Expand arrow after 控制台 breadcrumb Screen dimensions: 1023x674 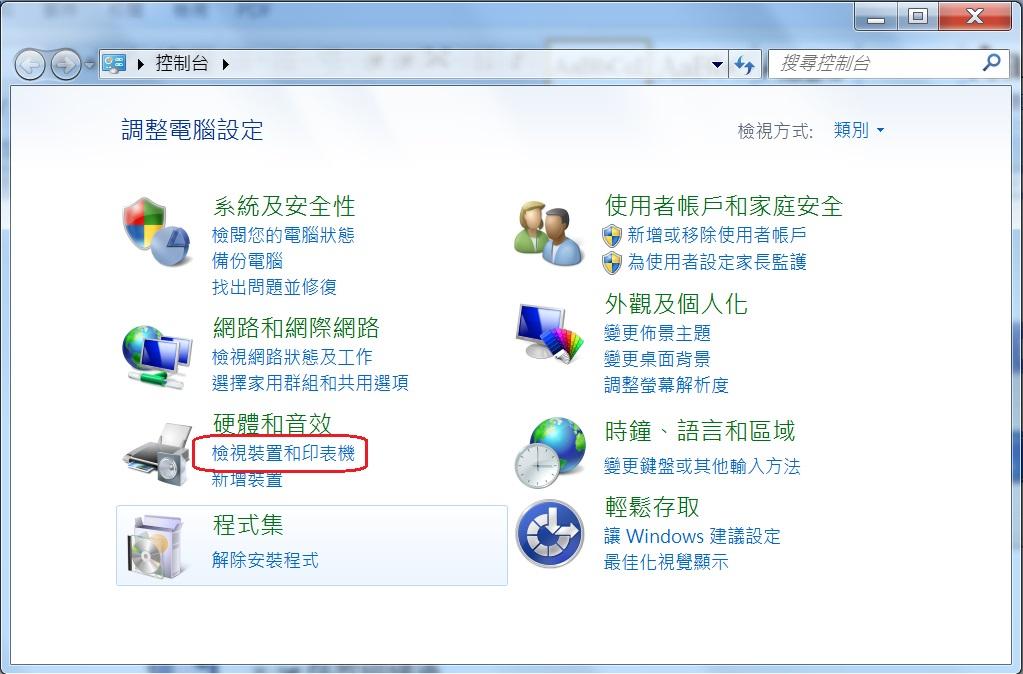226,64
